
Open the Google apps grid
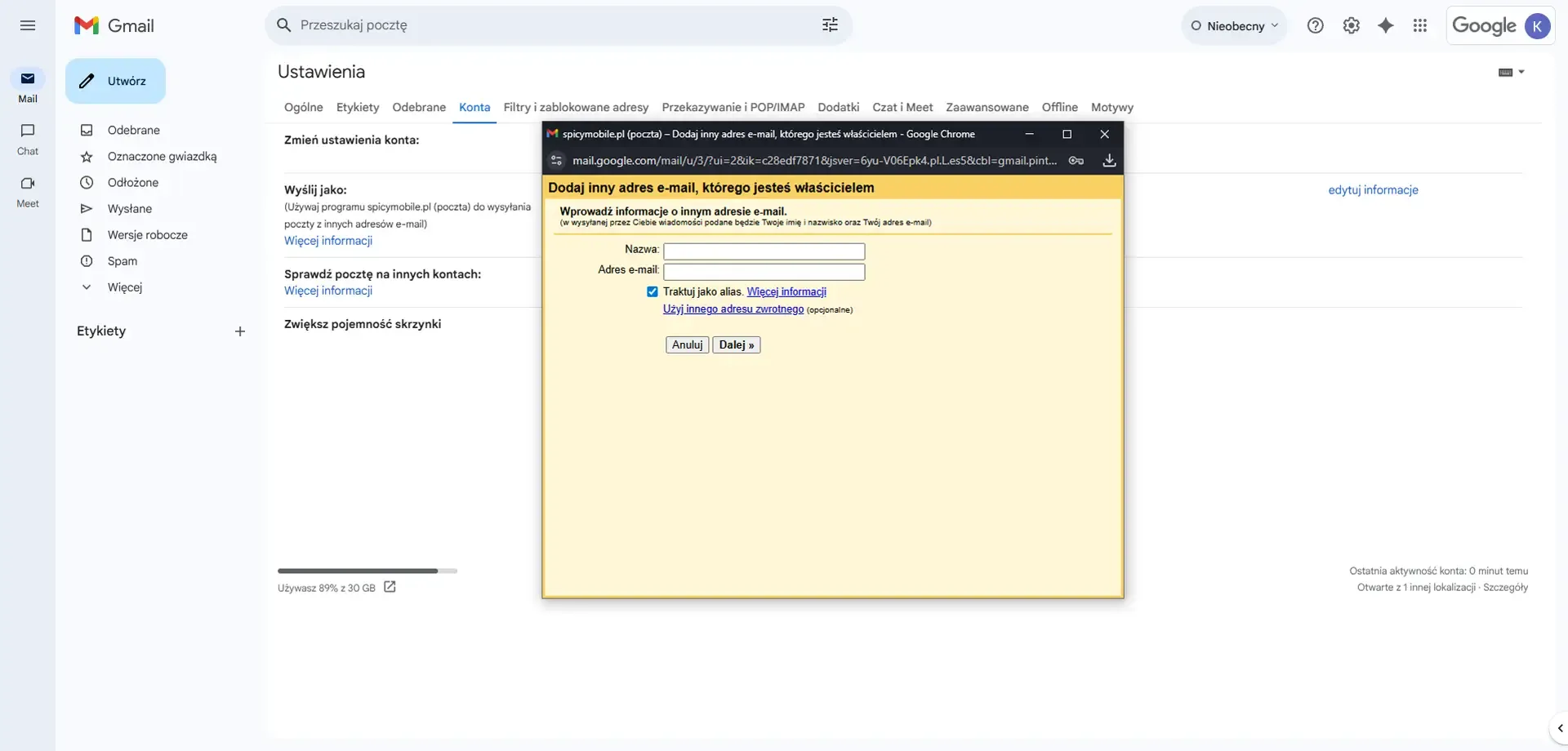pyautogui.click(x=1421, y=25)
